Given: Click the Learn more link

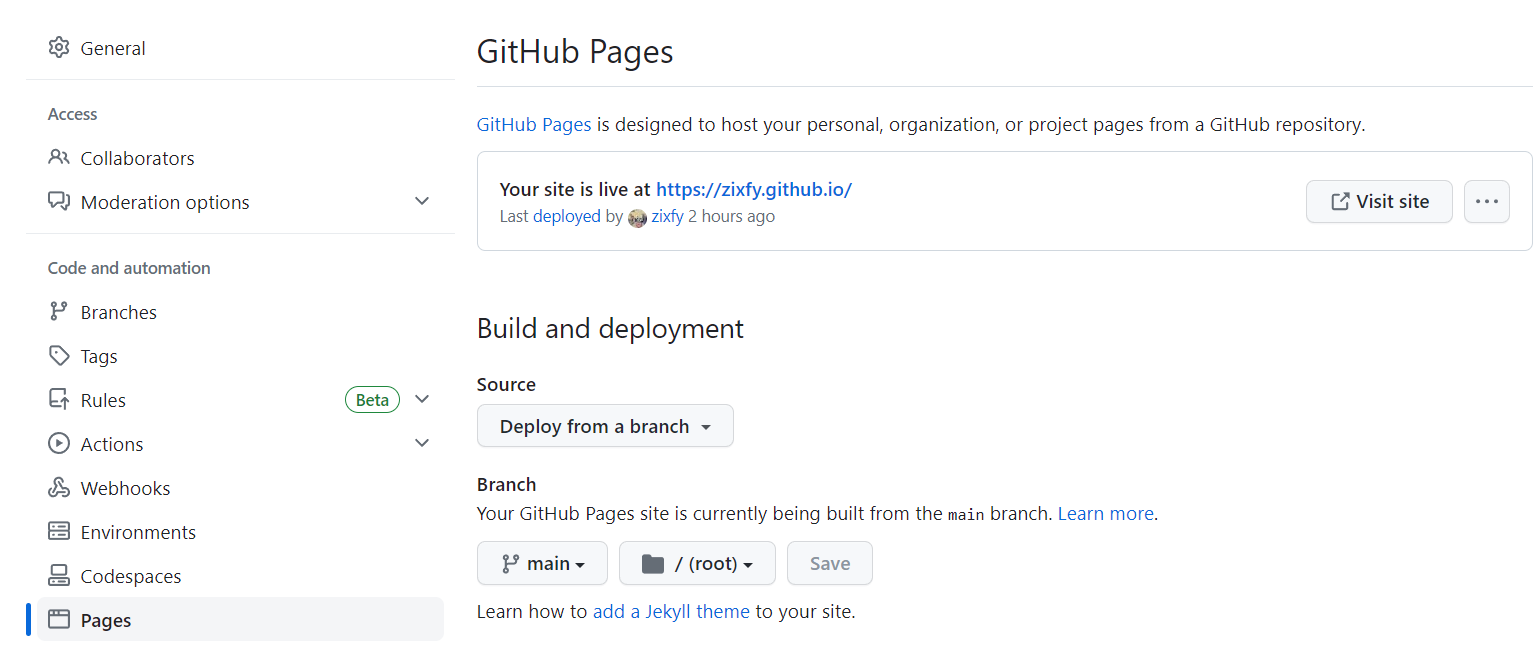Looking at the screenshot, I should tap(1106, 514).
